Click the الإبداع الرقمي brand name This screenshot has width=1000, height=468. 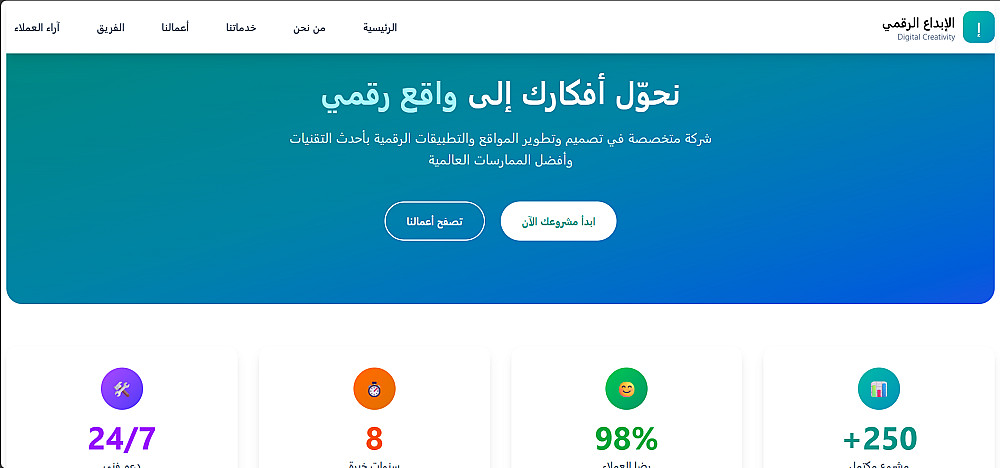pos(918,23)
